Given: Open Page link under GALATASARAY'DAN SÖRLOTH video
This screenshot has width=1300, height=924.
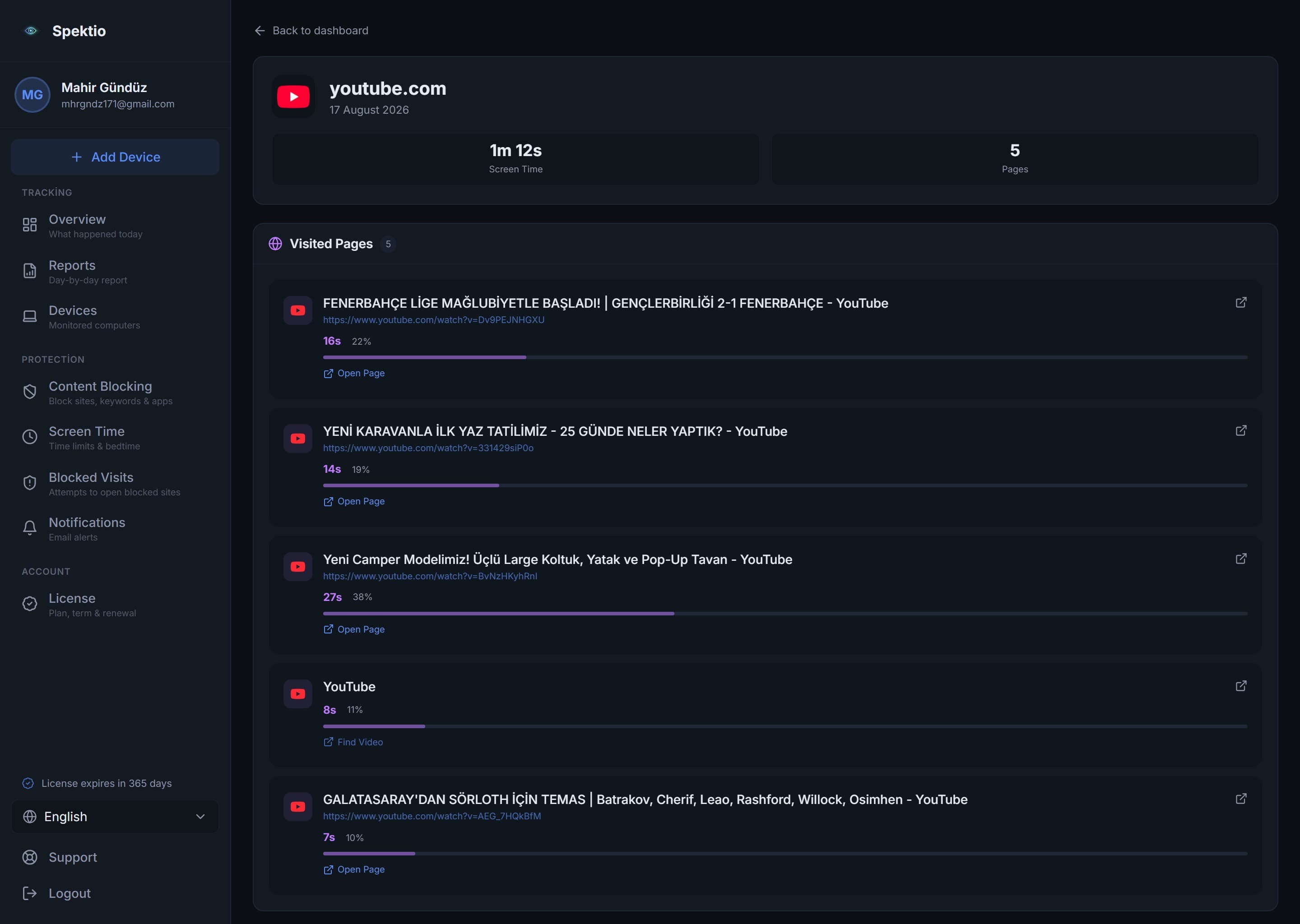Looking at the screenshot, I should point(354,869).
